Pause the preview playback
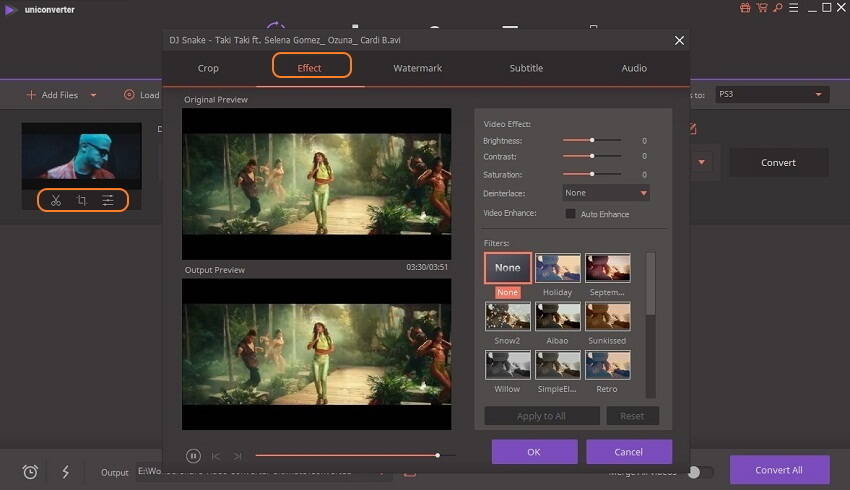850x490 pixels. coord(193,456)
